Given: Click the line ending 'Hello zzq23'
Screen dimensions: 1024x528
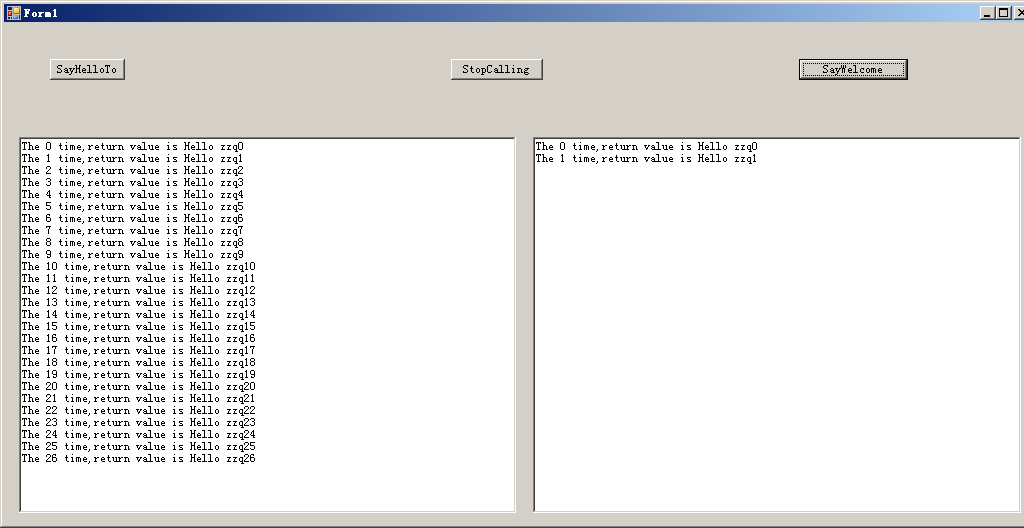Looking at the screenshot, I should [x=138, y=422].
